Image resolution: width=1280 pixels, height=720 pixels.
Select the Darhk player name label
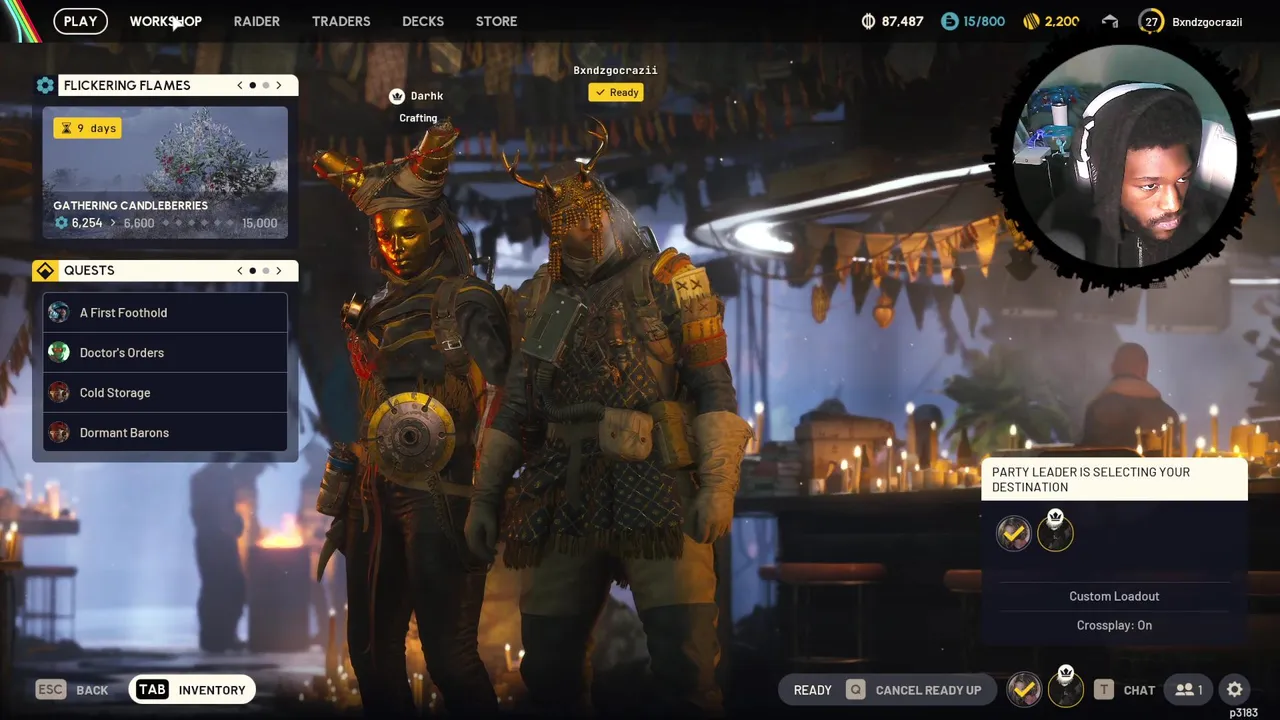coord(427,96)
